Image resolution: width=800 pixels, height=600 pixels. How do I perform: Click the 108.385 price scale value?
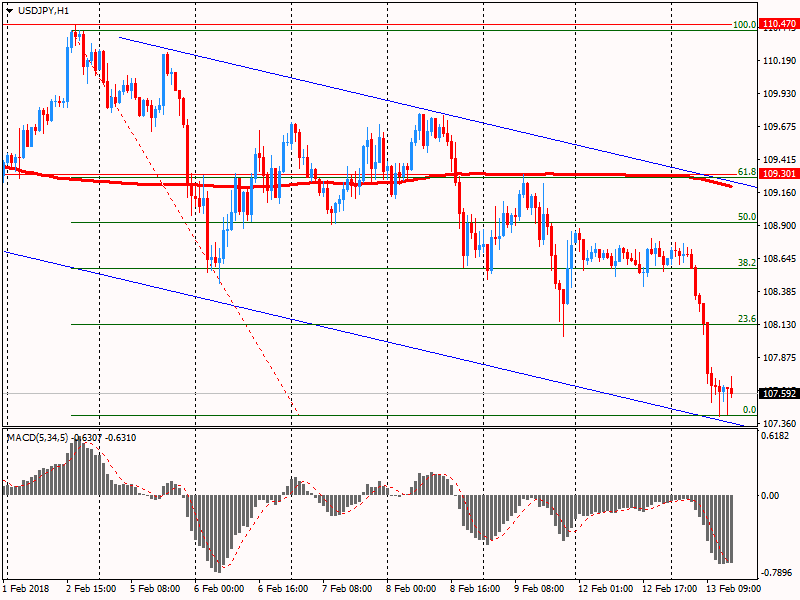tap(779, 292)
